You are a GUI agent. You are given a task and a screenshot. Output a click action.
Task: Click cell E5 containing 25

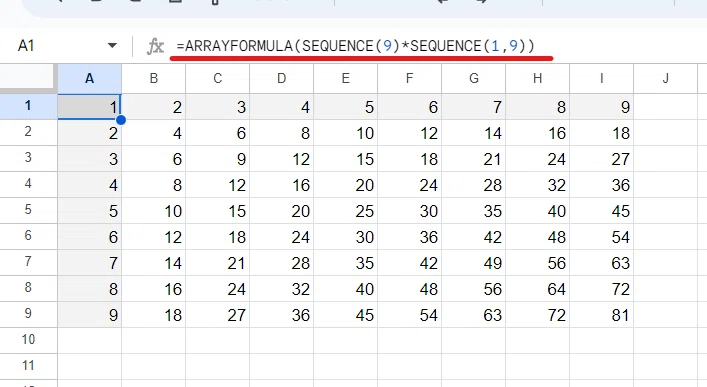point(346,211)
